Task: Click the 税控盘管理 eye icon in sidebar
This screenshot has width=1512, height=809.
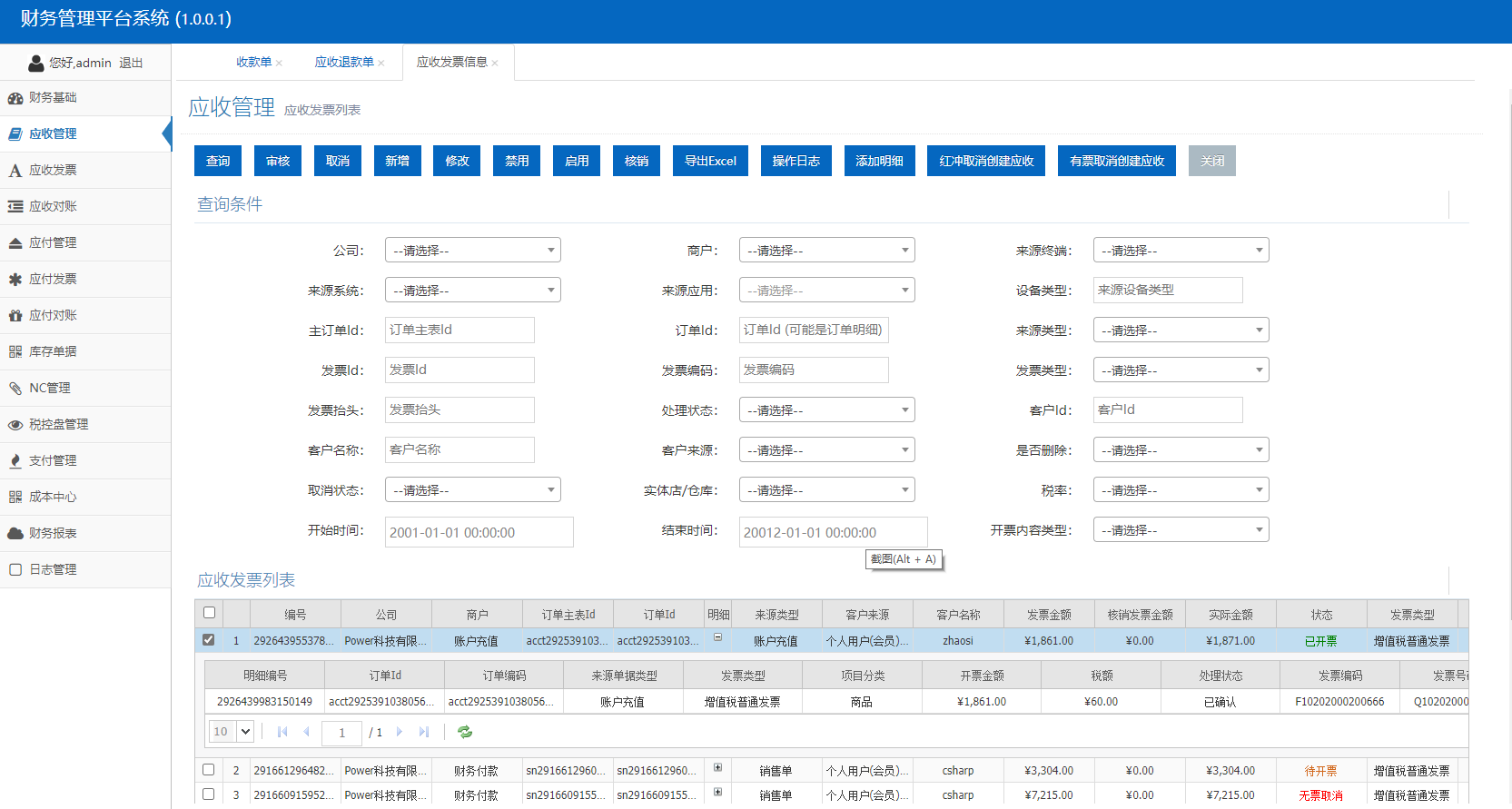Action: point(15,425)
